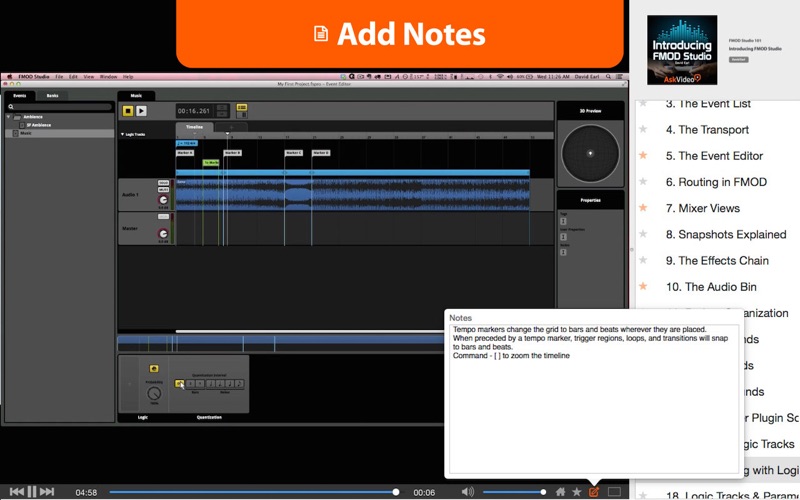Viewport: 800px width, 500px height.
Task: Click the Timeline tab
Action: click(x=194, y=127)
